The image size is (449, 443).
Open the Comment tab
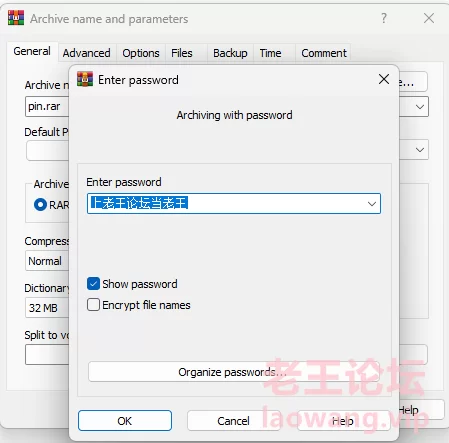click(x=324, y=53)
